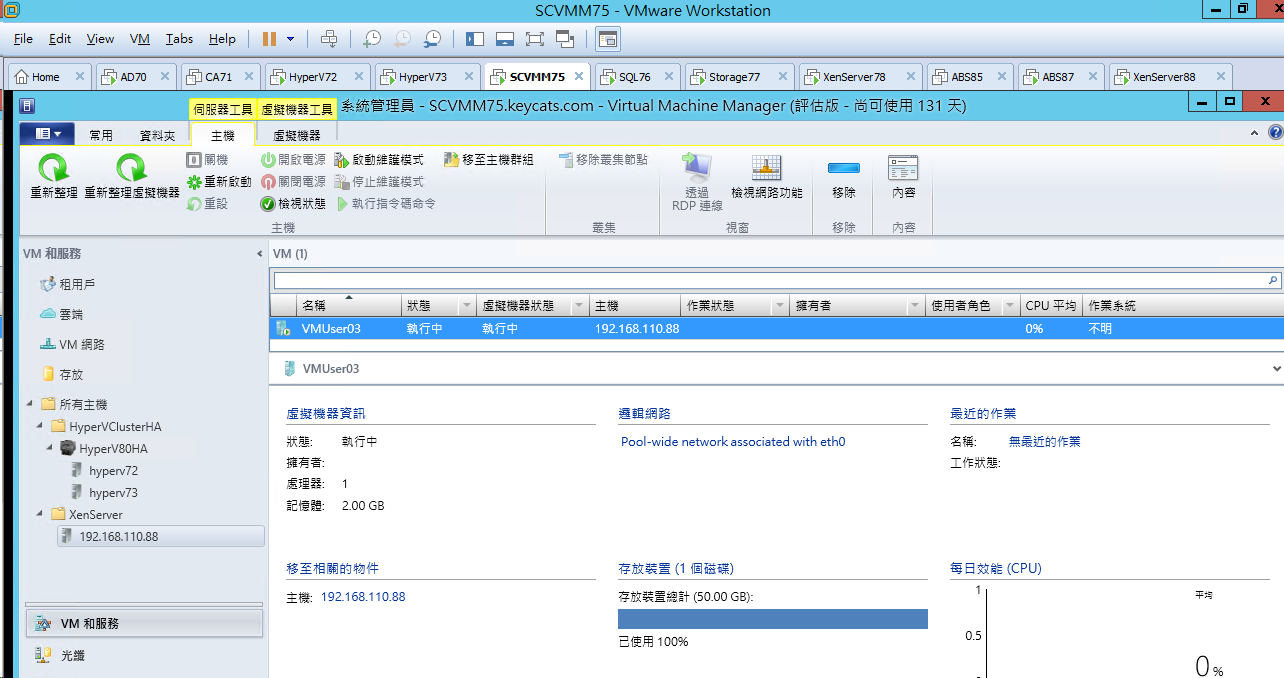This screenshot has height=678, width=1284.
Task: Click the 關閉電源 power off icon
Action: click(x=268, y=182)
